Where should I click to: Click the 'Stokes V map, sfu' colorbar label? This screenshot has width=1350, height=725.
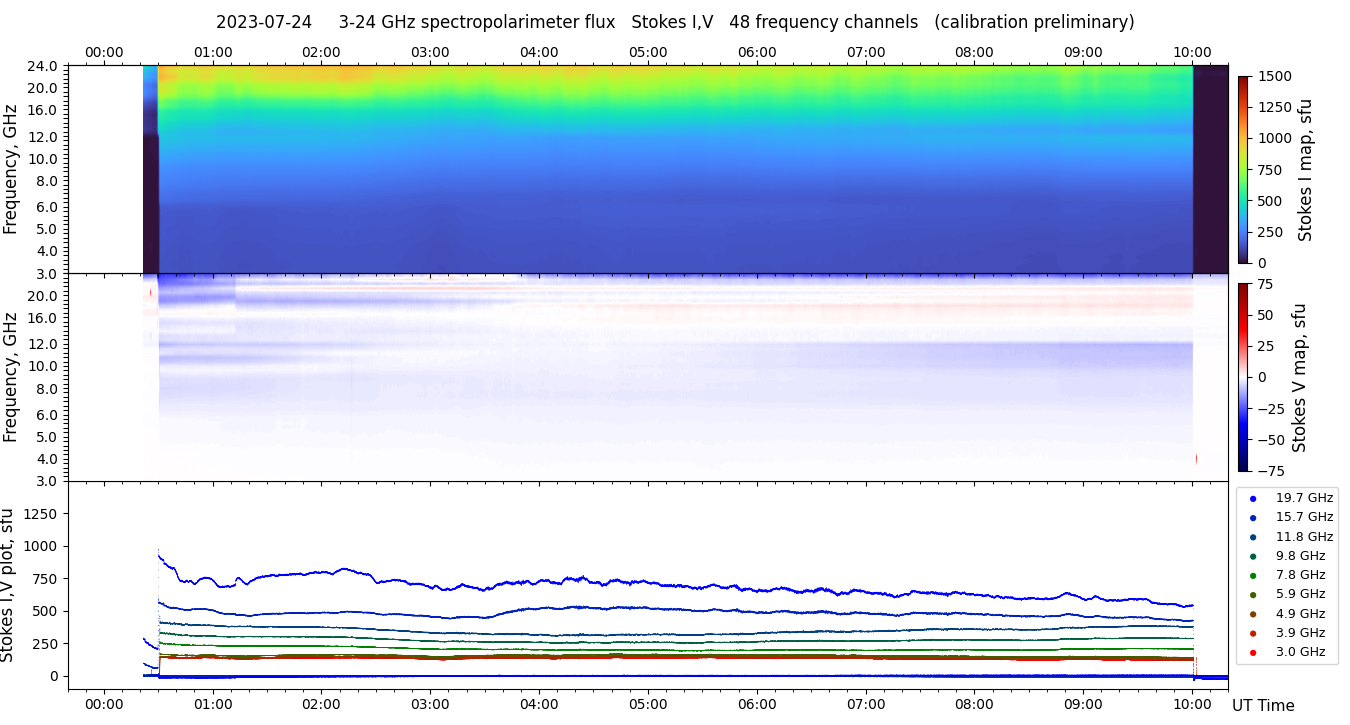pyautogui.click(x=1300, y=377)
